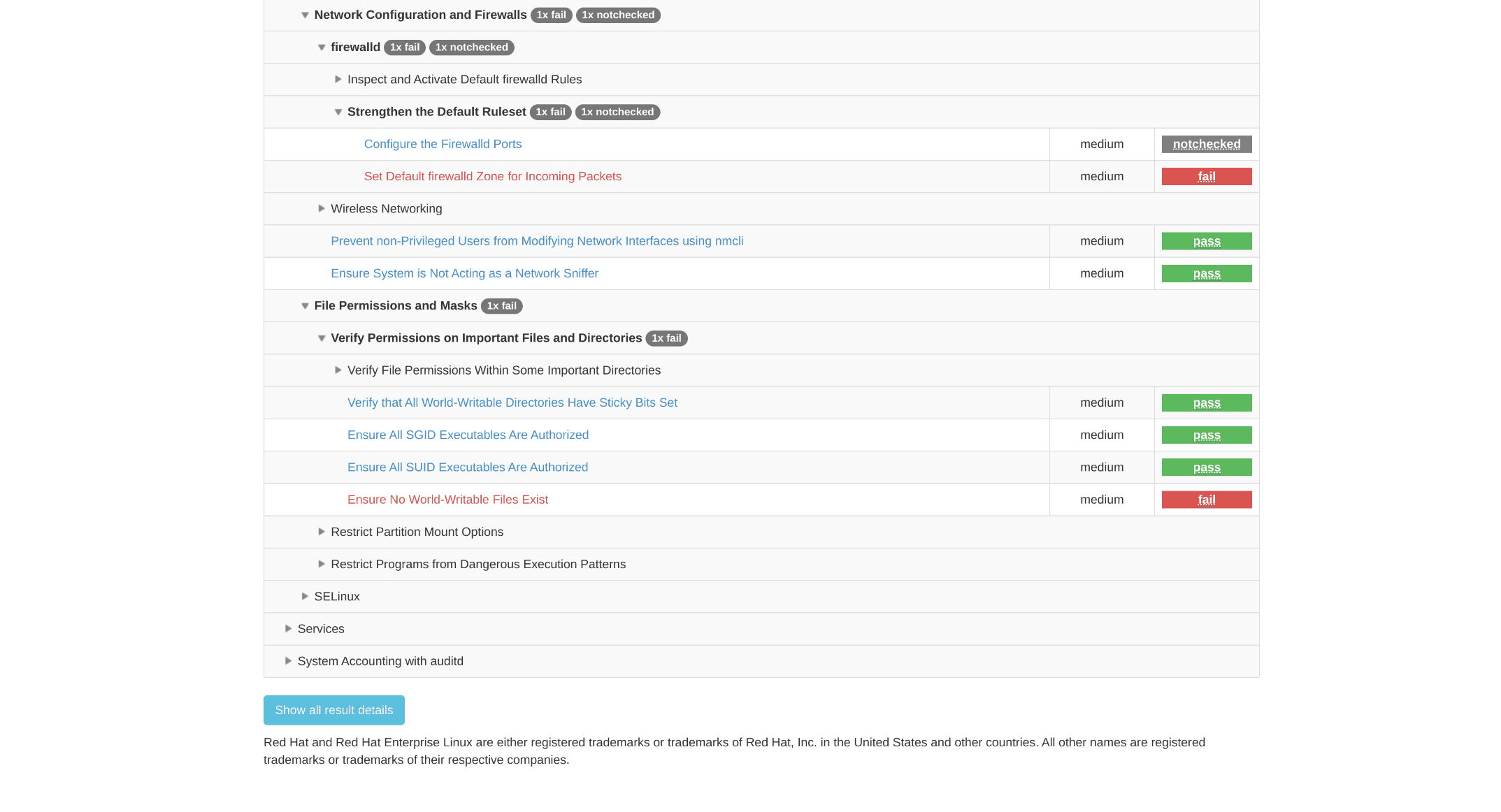Open Configure the Firewalld Ports rule
The height and width of the screenshot is (812, 1501).
(443, 144)
